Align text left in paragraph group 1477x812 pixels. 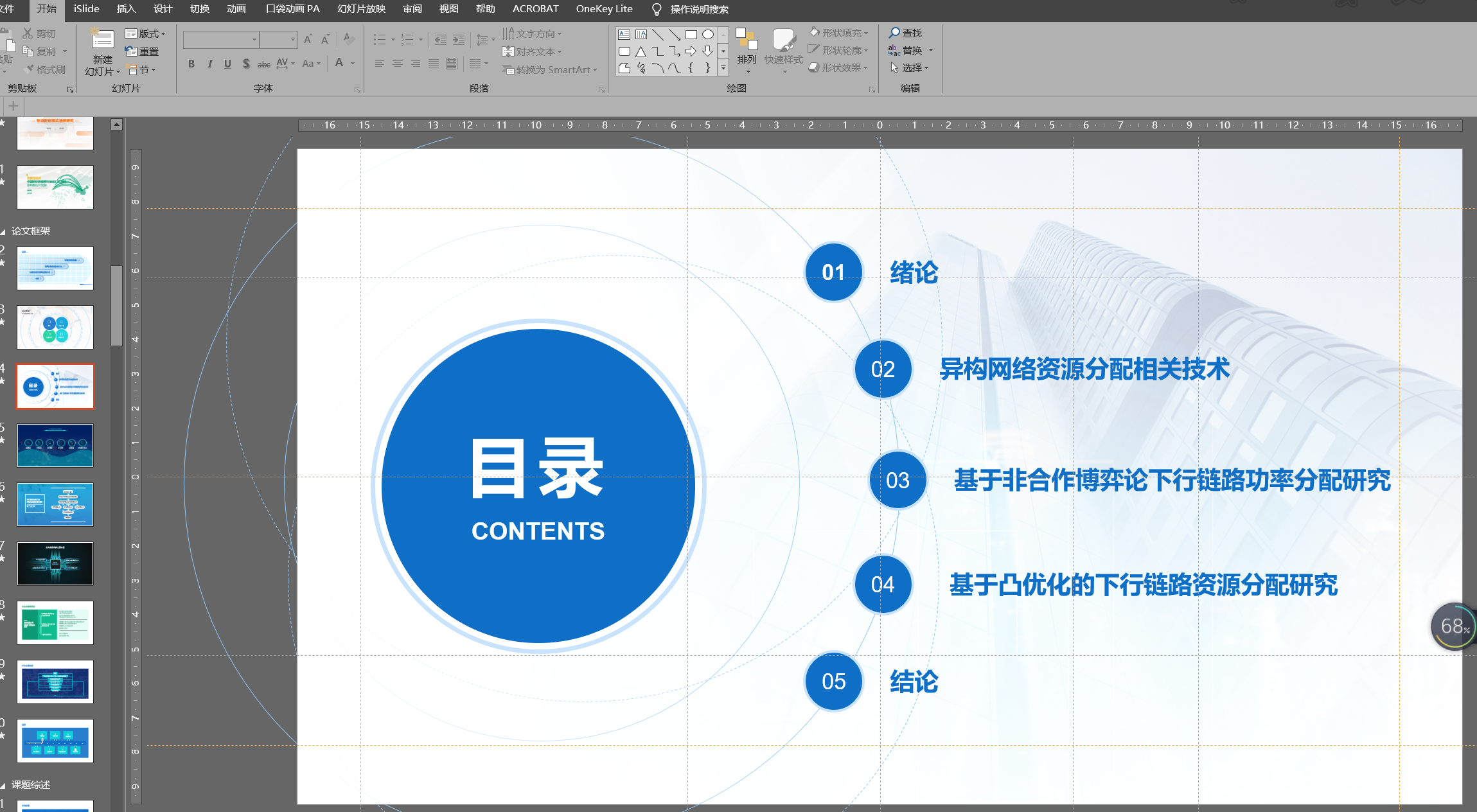380,64
